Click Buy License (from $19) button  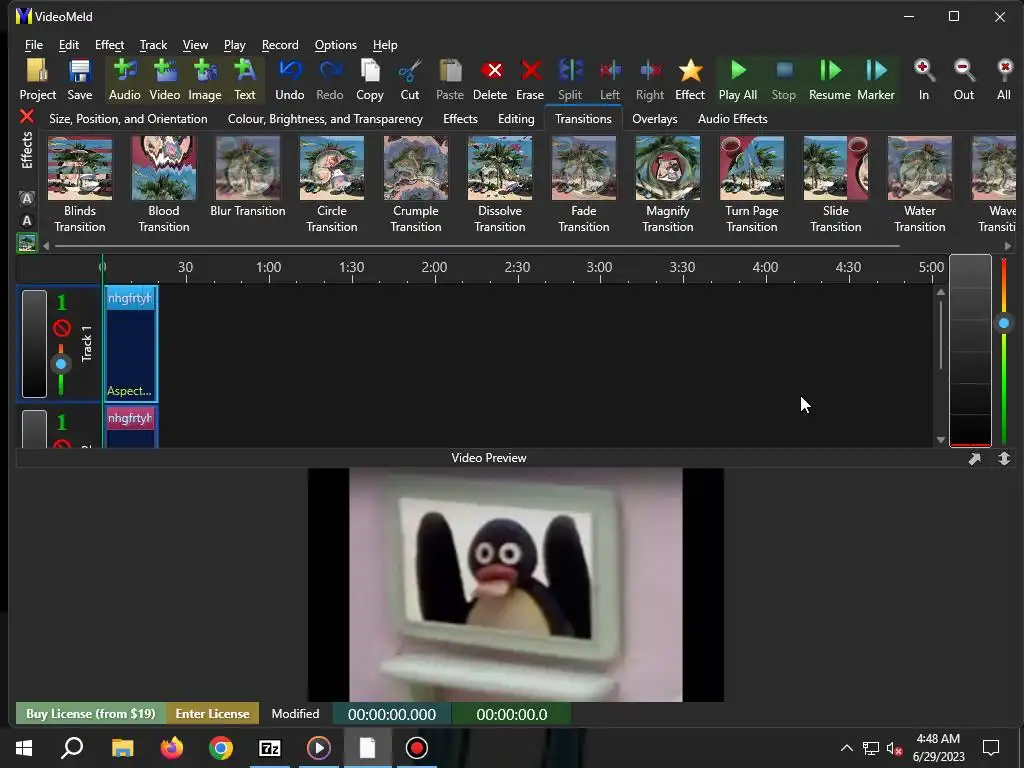(x=91, y=714)
